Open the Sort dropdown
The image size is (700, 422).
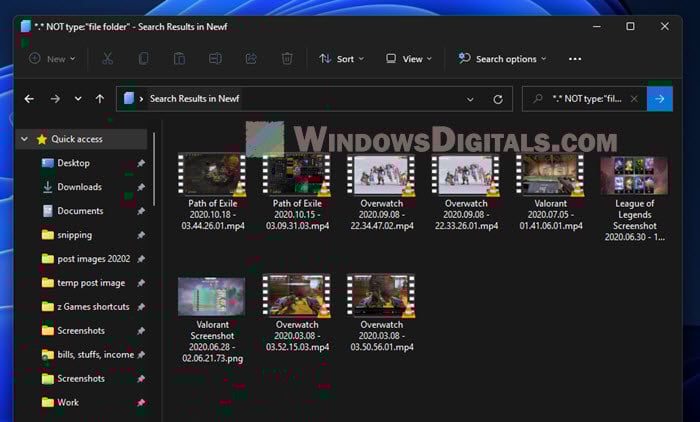click(x=342, y=58)
